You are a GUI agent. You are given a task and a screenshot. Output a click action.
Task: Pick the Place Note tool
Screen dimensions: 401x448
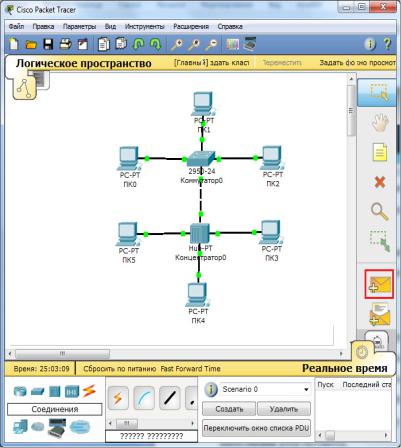tap(380, 152)
